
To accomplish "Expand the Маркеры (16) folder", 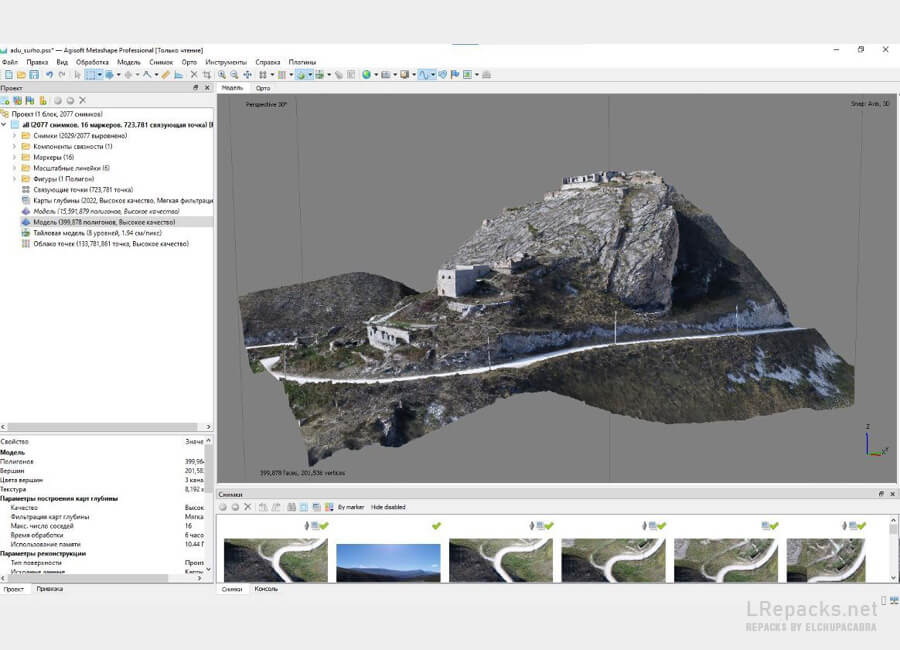I will [14, 157].
